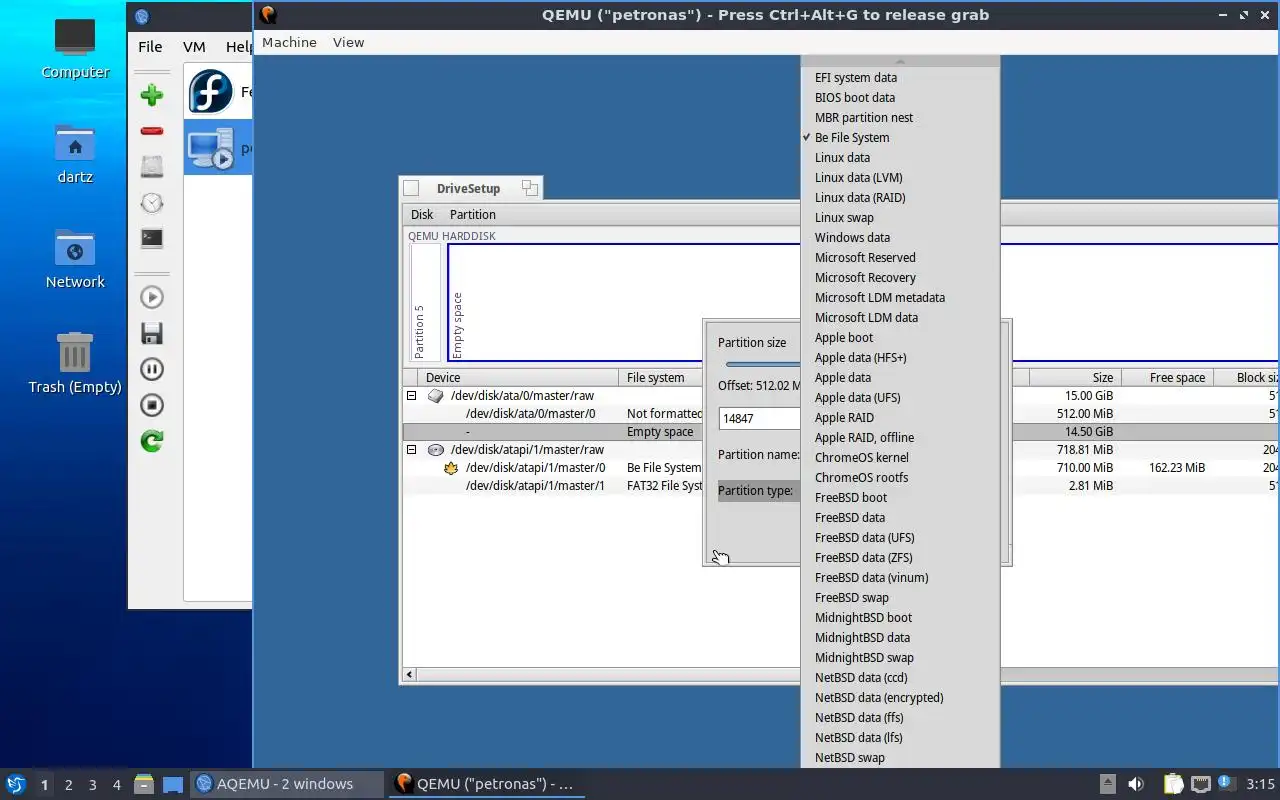The image size is (1280, 800).
Task: Select MidnightBSD boot partition type
Action: (900, 617)
